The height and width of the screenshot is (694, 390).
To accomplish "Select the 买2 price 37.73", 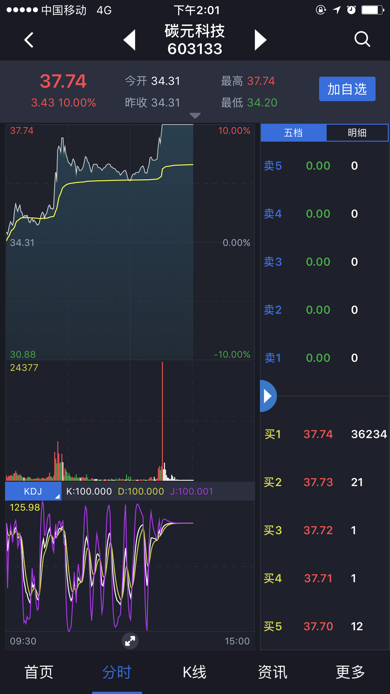I will pos(318,482).
